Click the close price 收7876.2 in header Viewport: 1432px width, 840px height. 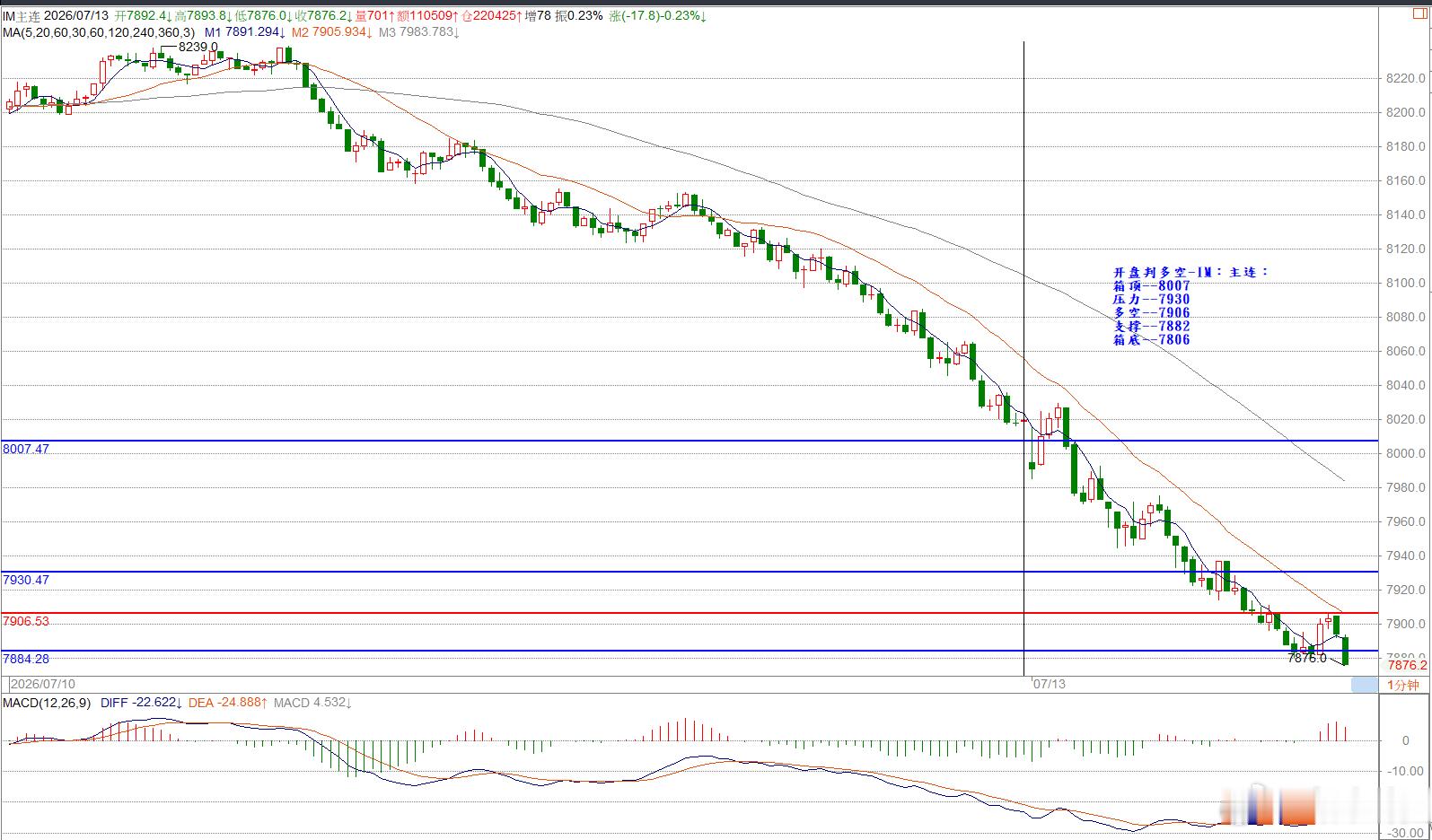click(x=325, y=16)
